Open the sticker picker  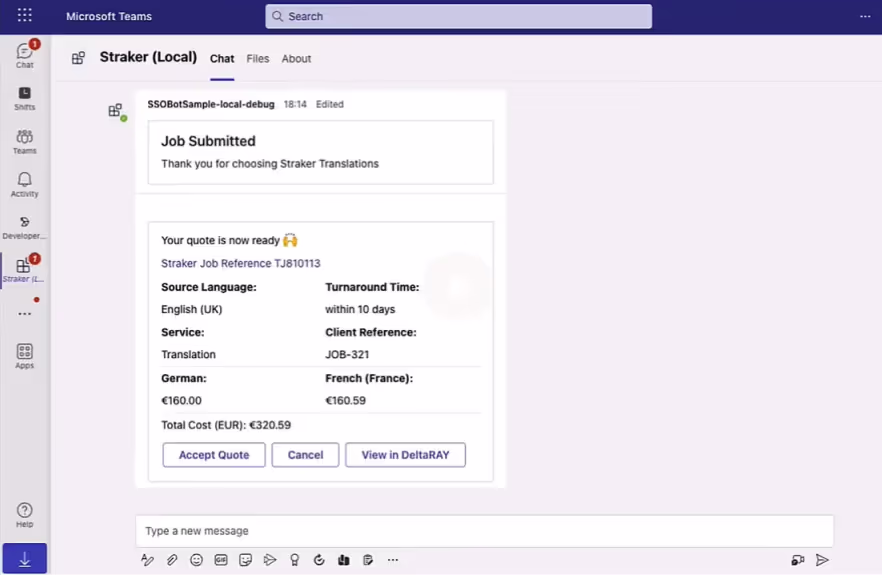tap(245, 560)
